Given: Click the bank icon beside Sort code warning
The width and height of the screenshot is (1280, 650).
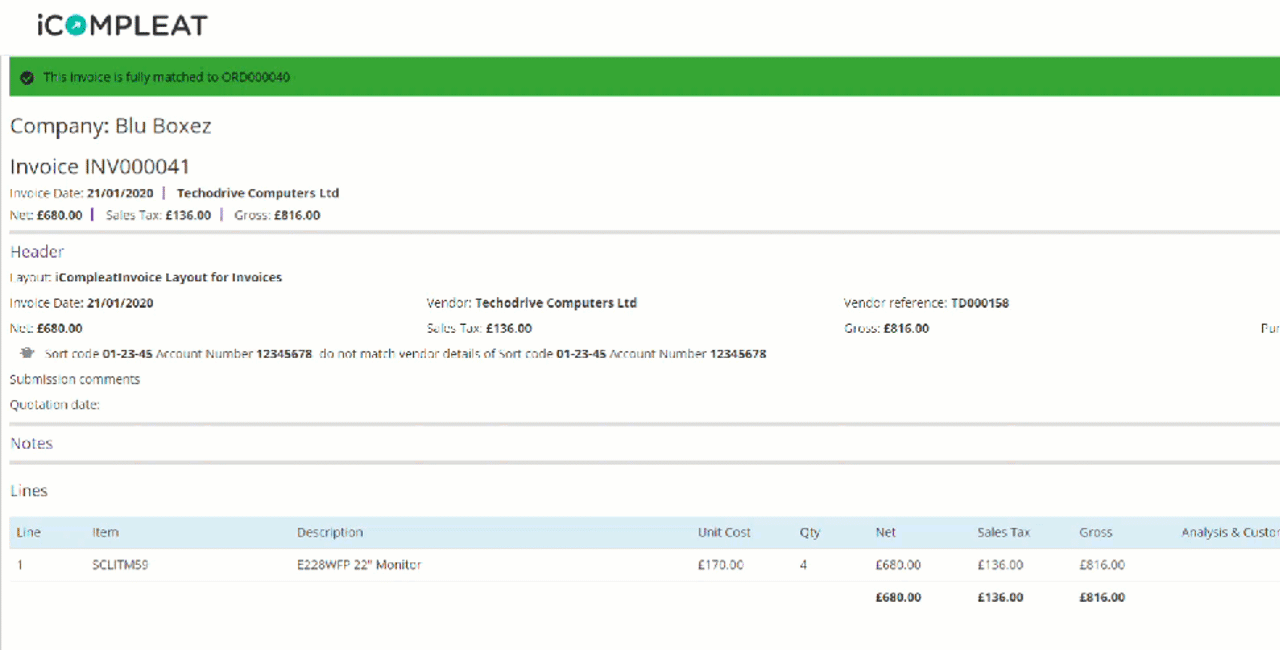Looking at the screenshot, I should (x=27, y=353).
